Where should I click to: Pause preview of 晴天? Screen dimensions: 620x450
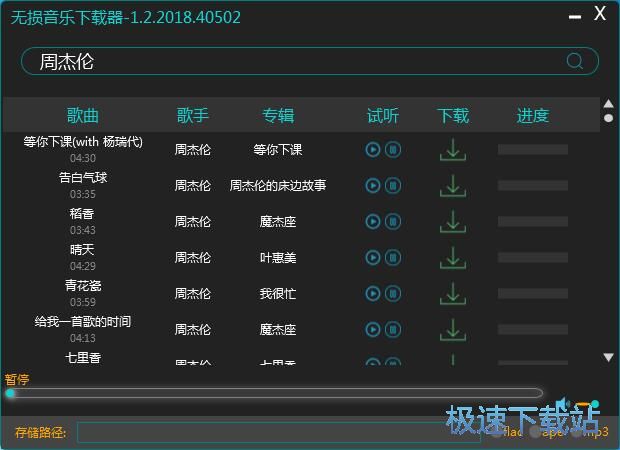pos(393,257)
